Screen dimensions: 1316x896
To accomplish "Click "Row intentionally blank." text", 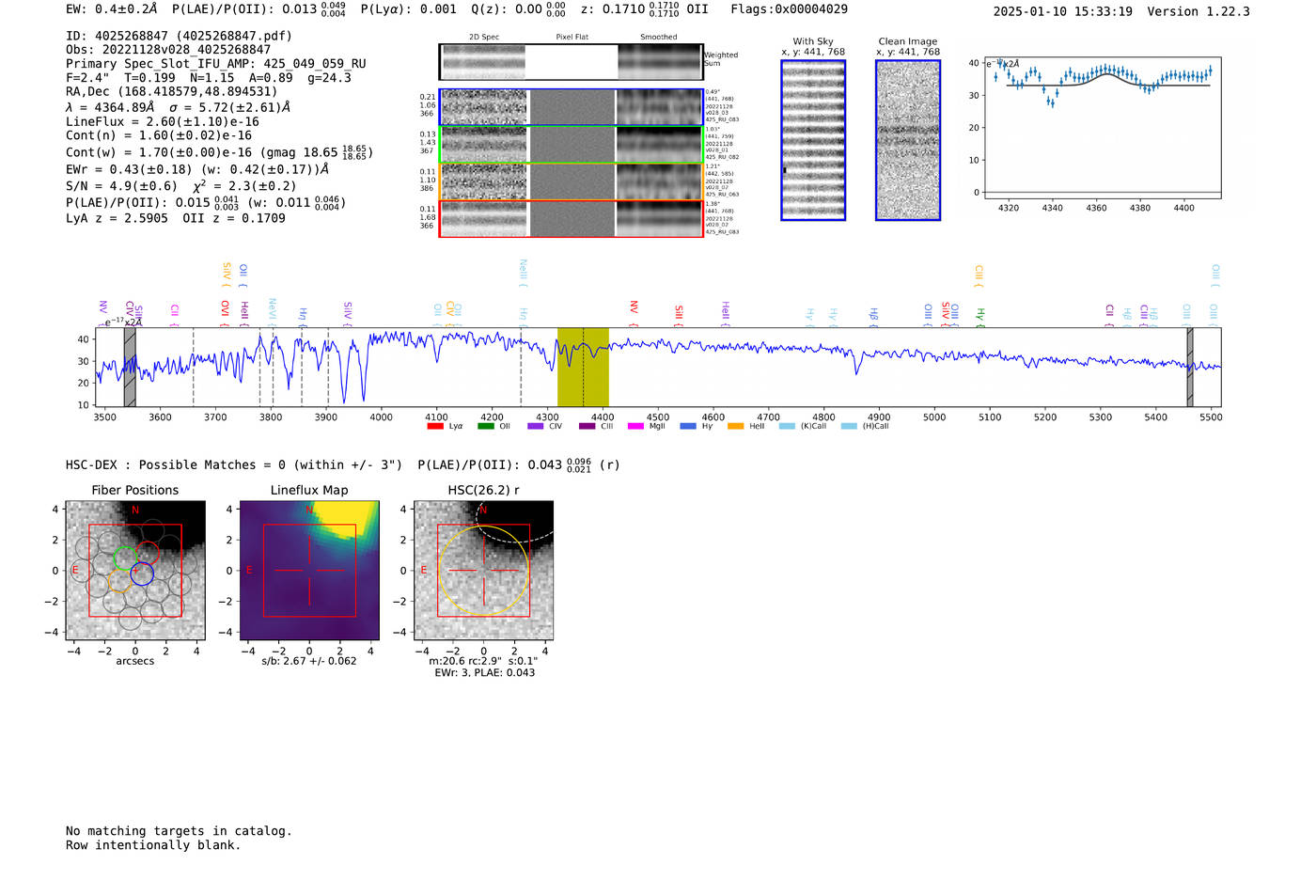I will click(x=153, y=845).
